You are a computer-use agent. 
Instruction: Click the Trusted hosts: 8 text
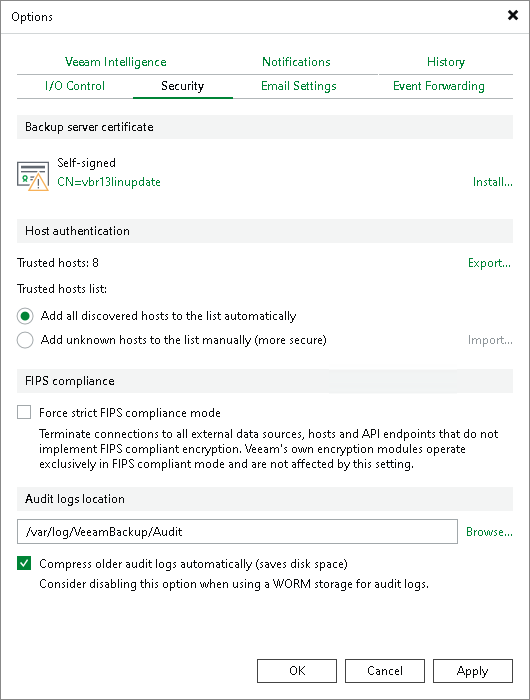click(x=58, y=263)
